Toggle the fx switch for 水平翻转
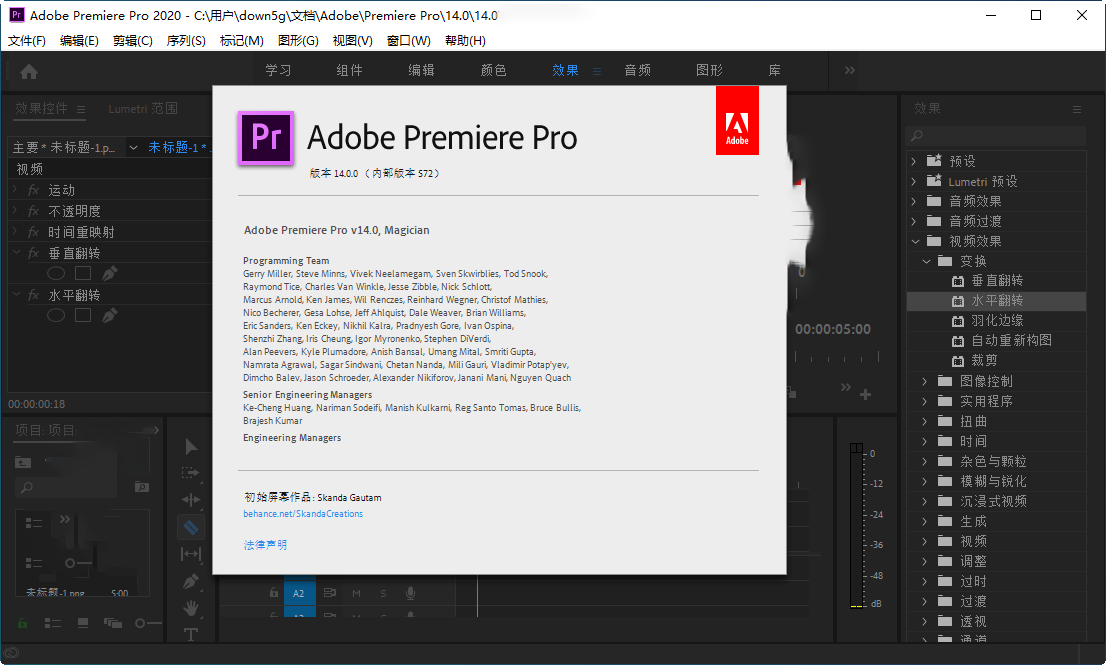1106x665 pixels. pyautogui.click(x=33, y=295)
